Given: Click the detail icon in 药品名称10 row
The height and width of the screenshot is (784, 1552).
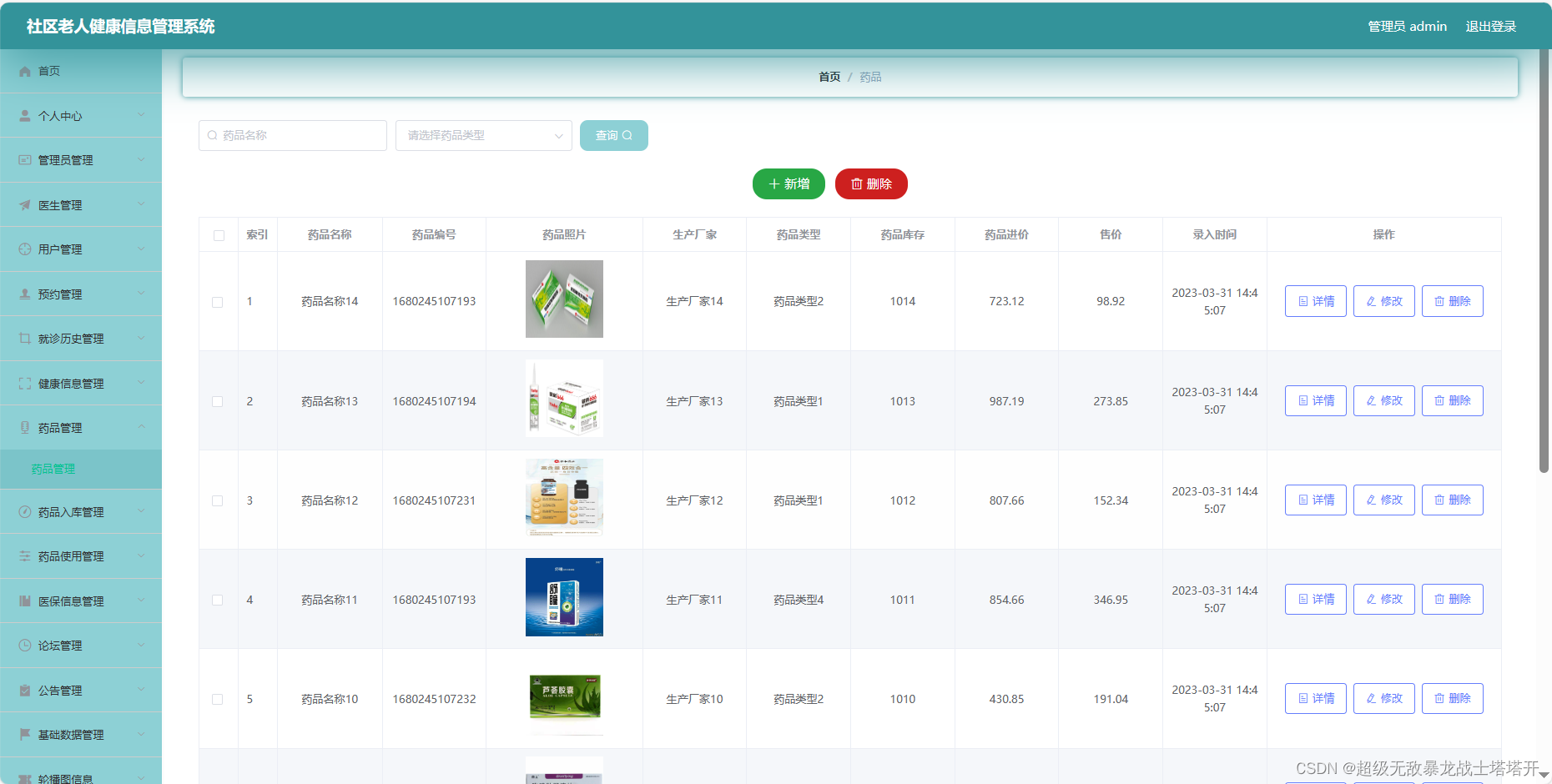Looking at the screenshot, I should (x=1303, y=698).
